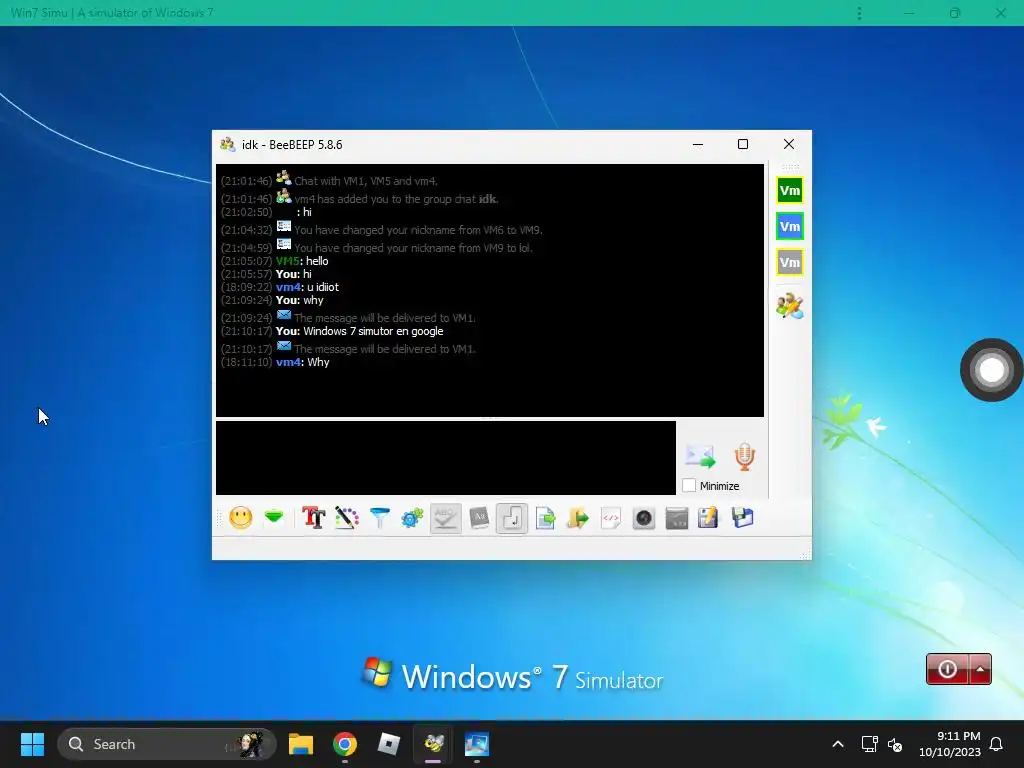Show hidden system tray icons

coord(838,744)
